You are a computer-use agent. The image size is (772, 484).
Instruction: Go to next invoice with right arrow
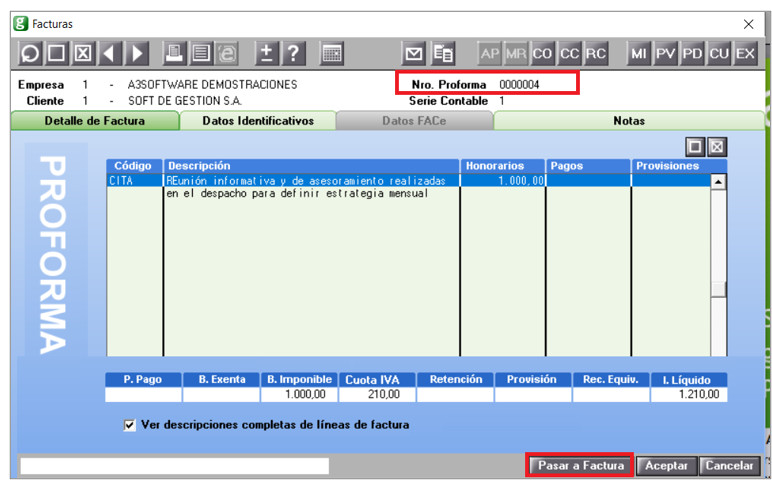pyautogui.click(x=136, y=53)
